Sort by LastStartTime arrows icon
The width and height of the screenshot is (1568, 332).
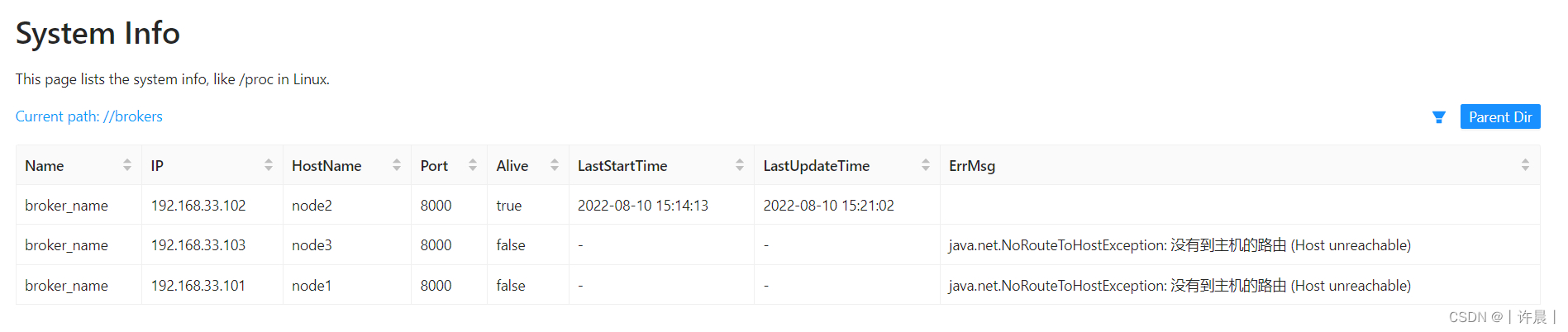click(740, 165)
